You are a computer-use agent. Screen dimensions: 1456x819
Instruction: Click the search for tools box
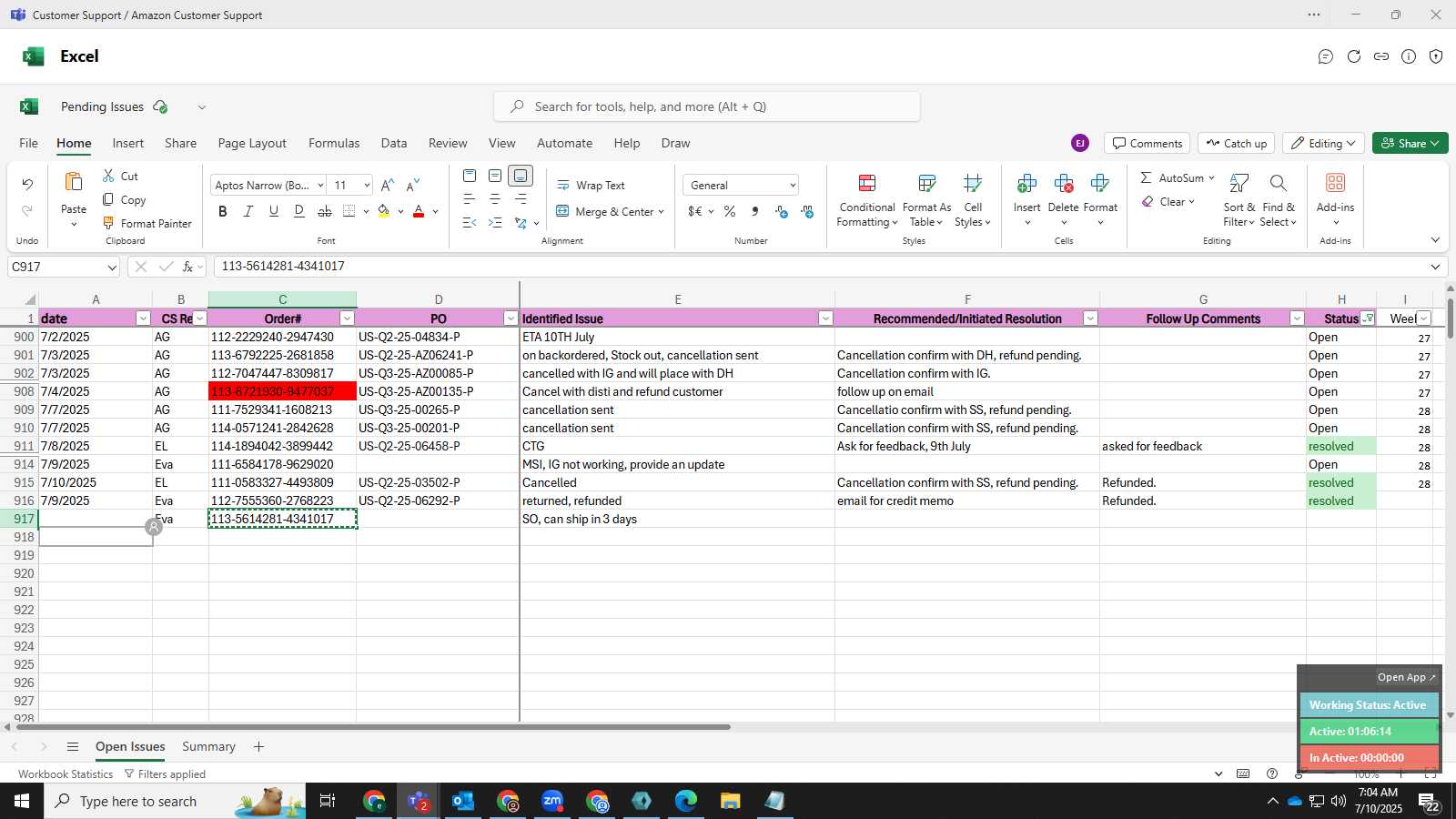(707, 106)
